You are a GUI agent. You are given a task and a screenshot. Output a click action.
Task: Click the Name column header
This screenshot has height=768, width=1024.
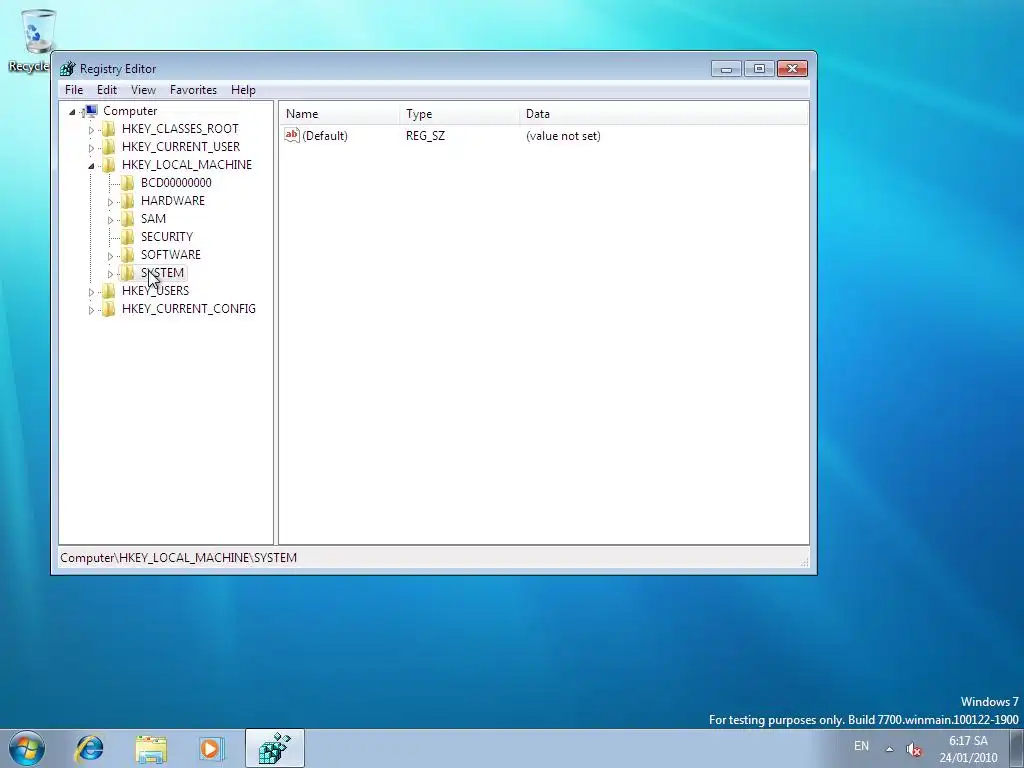340,114
